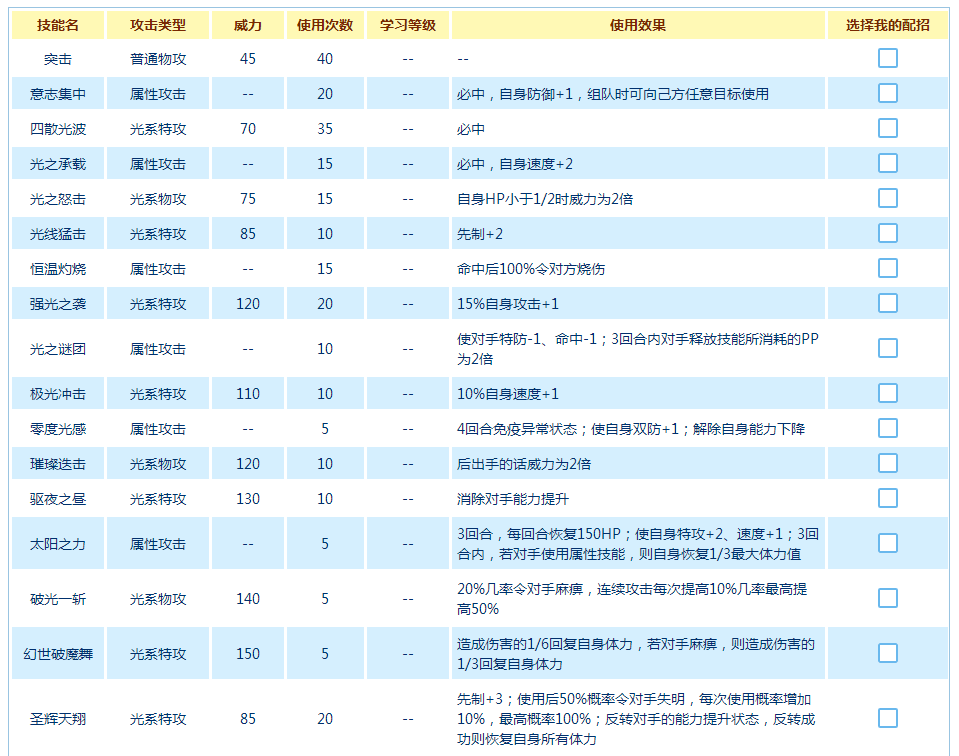Click the 技能名 column header
The width and height of the screenshot is (959, 756).
click(x=58, y=25)
